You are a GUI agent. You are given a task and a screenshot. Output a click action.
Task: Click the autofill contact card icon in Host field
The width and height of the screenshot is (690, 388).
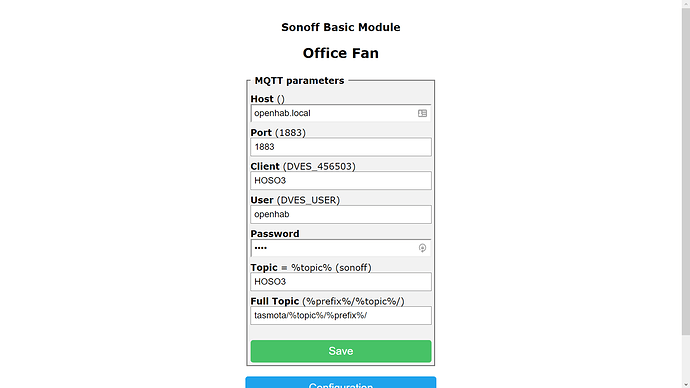[422, 113]
